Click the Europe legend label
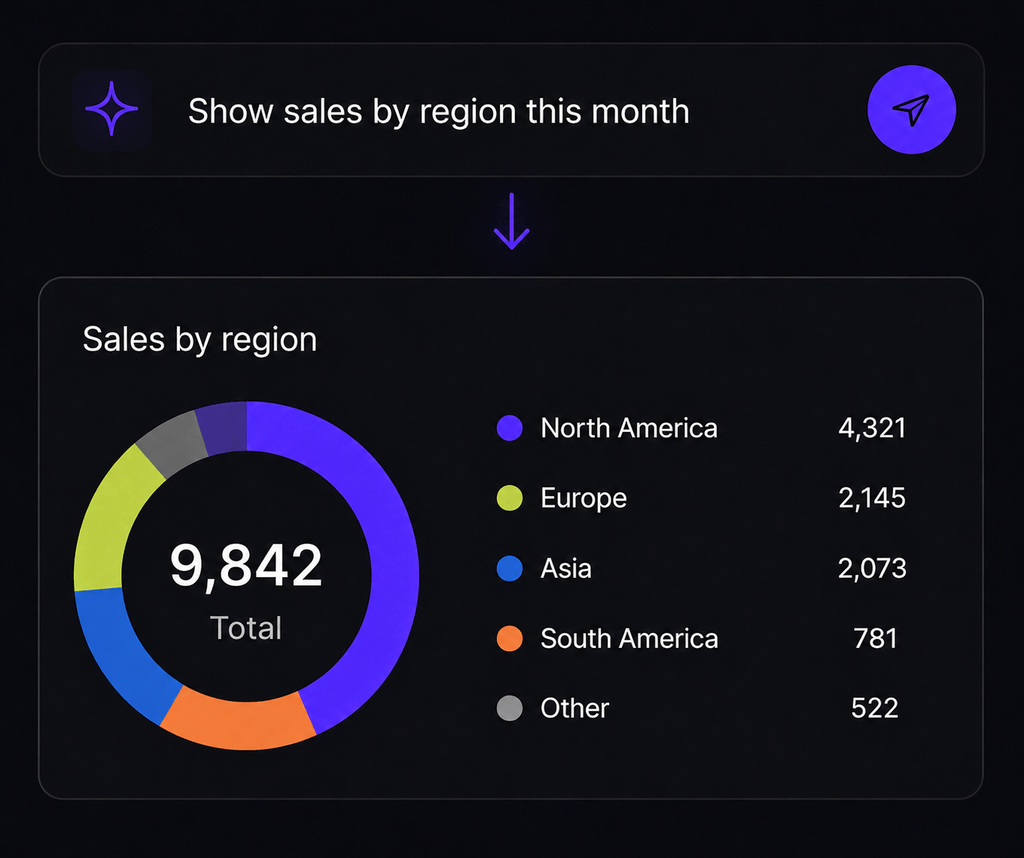This screenshot has width=1024, height=858. [x=583, y=498]
